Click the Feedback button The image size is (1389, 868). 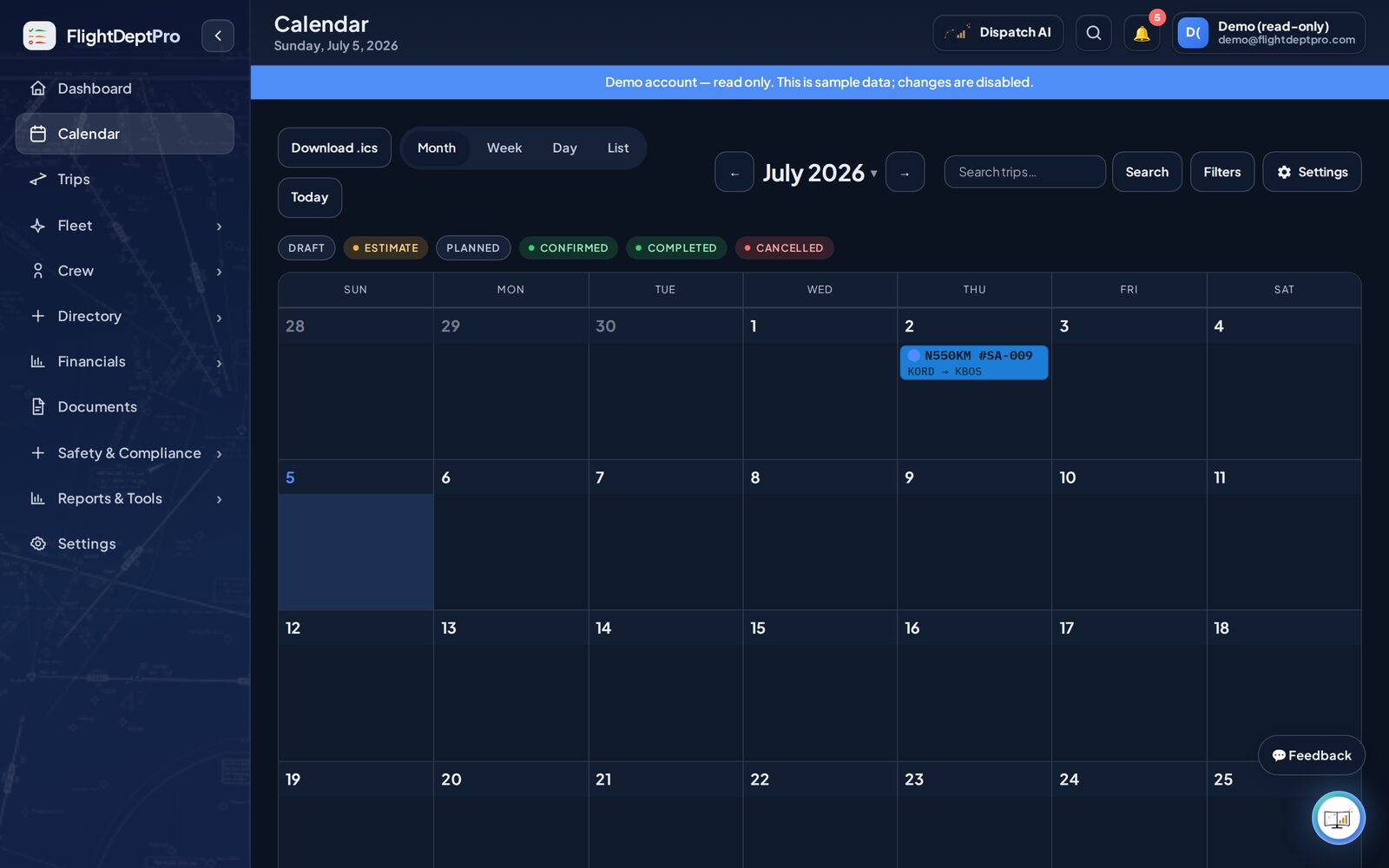point(1312,756)
